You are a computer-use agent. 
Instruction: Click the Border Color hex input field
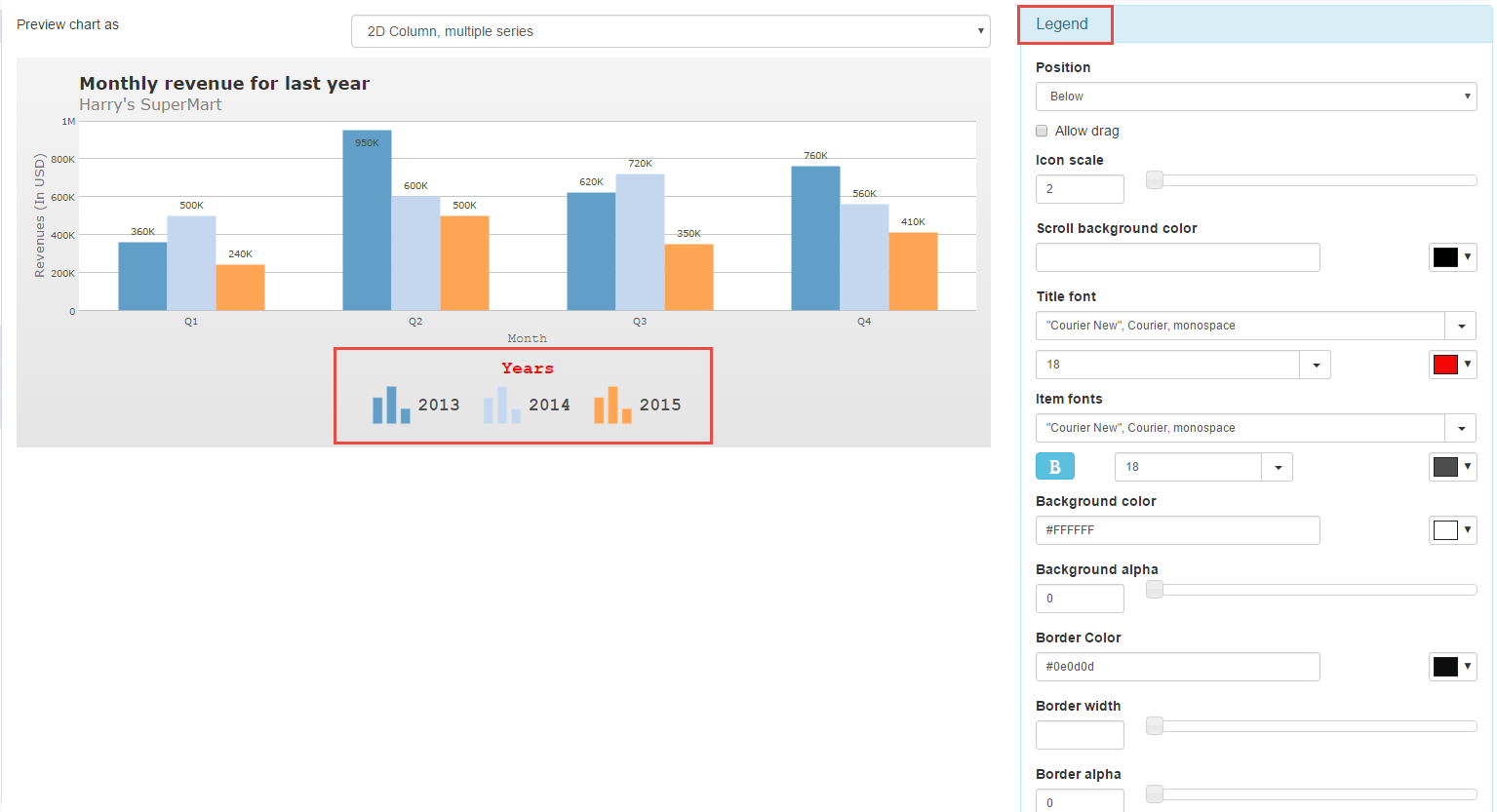point(1177,667)
